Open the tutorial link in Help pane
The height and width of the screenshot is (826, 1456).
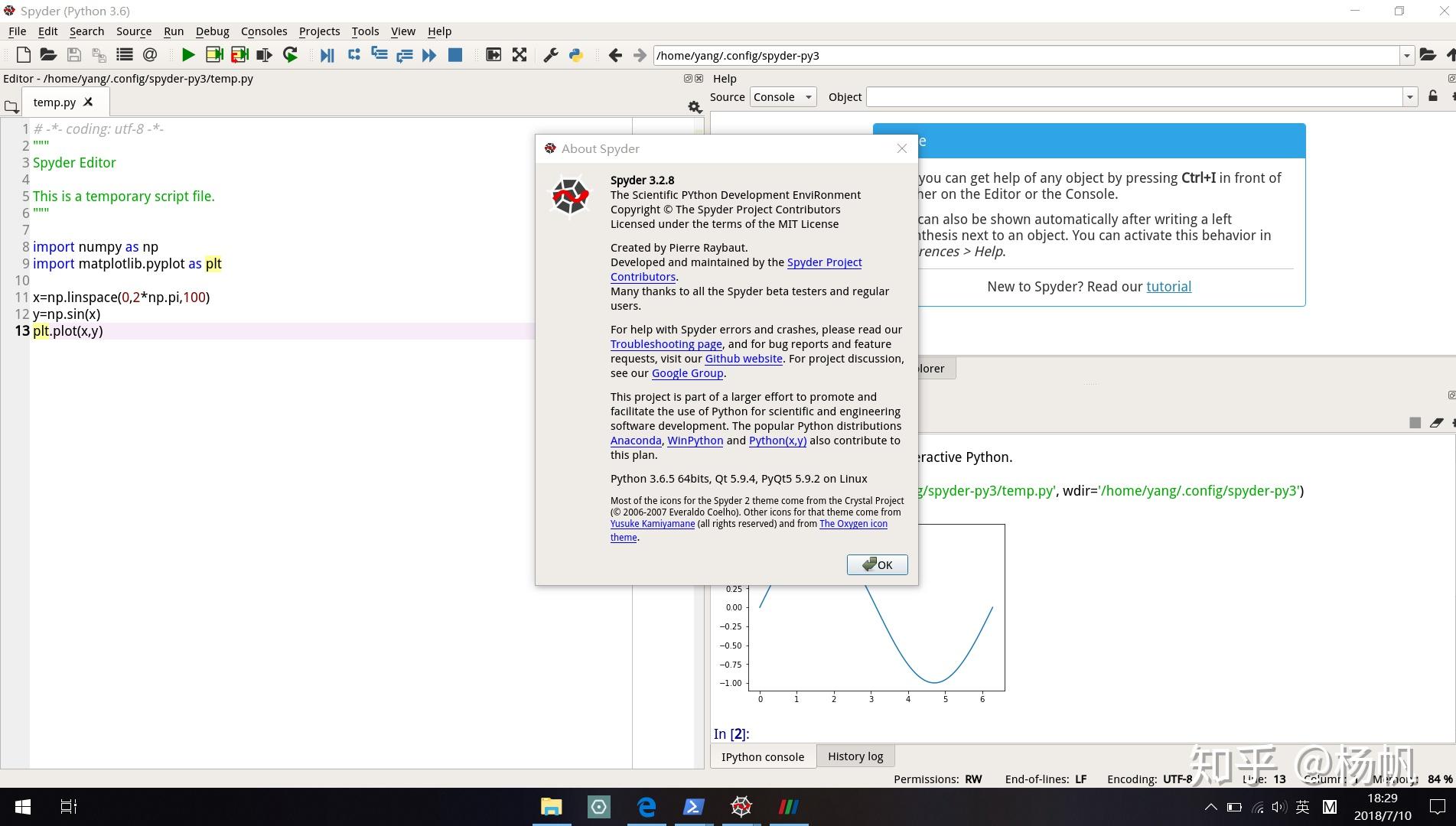(x=1168, y=287)
